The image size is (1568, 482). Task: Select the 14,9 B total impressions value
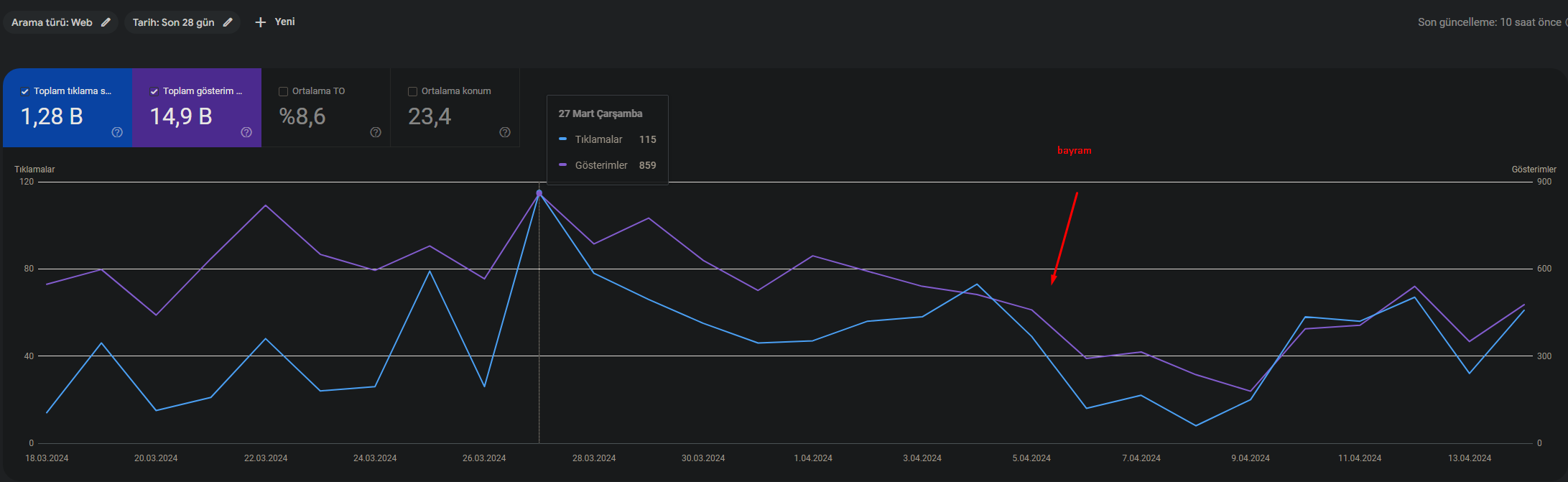(x=181, y=116)
